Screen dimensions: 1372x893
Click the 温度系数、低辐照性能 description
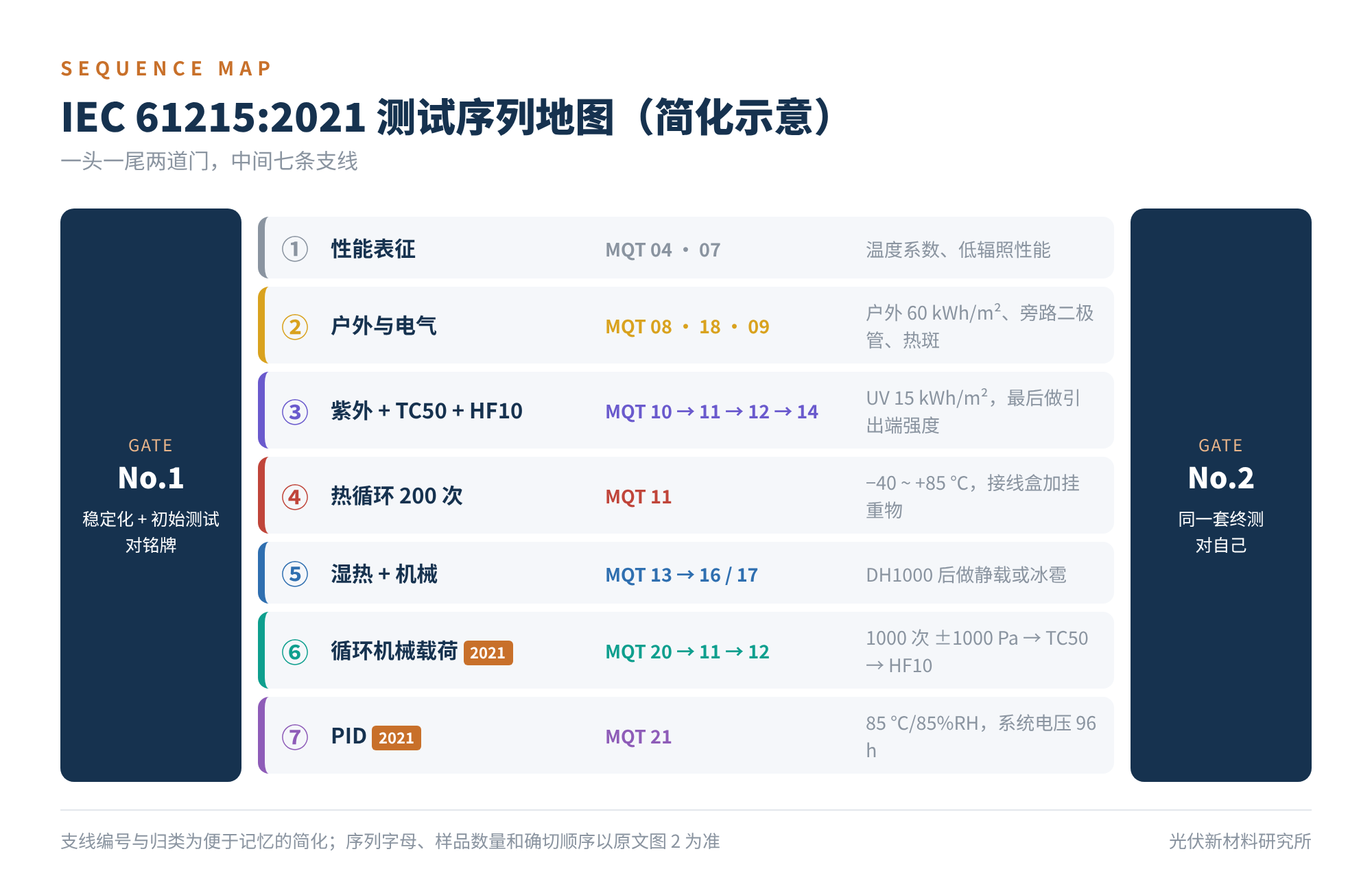[958, 250]
